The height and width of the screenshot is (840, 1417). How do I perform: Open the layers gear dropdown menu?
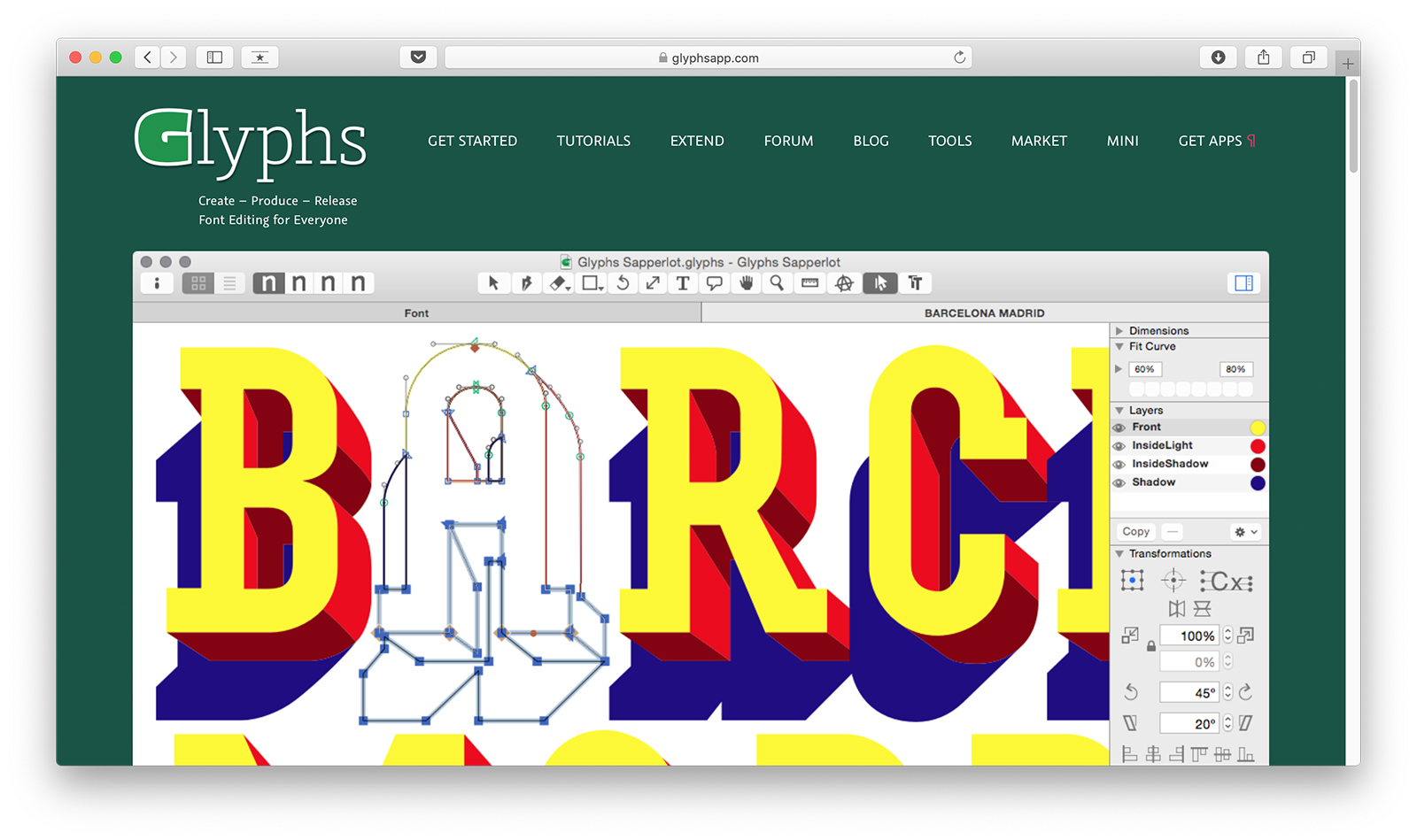pos(1245,532)
